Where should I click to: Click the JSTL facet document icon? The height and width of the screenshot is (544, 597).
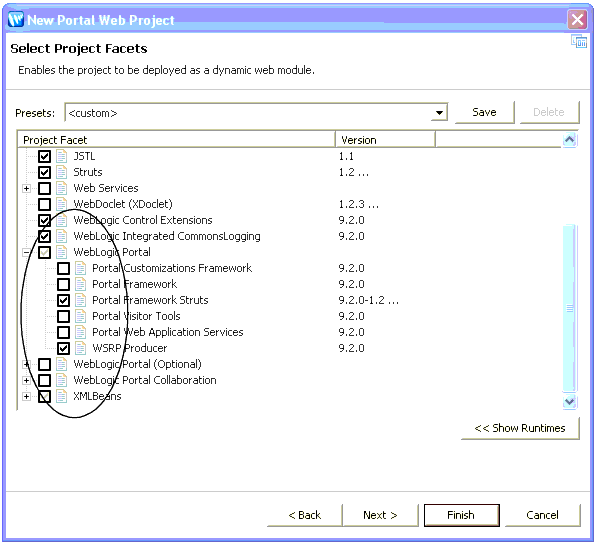pos(62,156)
